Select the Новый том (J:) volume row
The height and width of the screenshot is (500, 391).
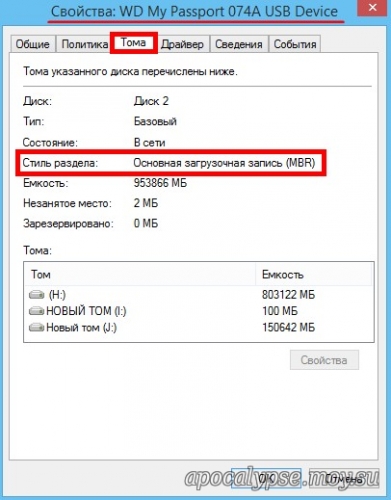(x=199, y=327)
